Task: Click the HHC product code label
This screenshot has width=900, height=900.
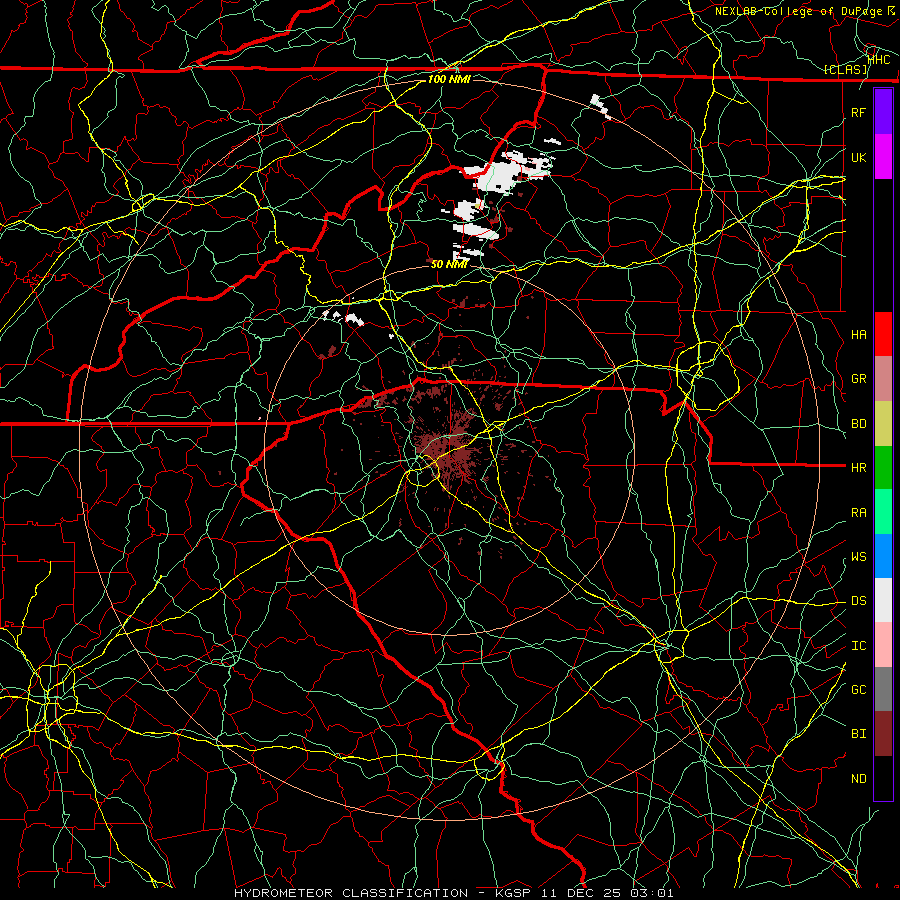Action: tap(879, 59)
